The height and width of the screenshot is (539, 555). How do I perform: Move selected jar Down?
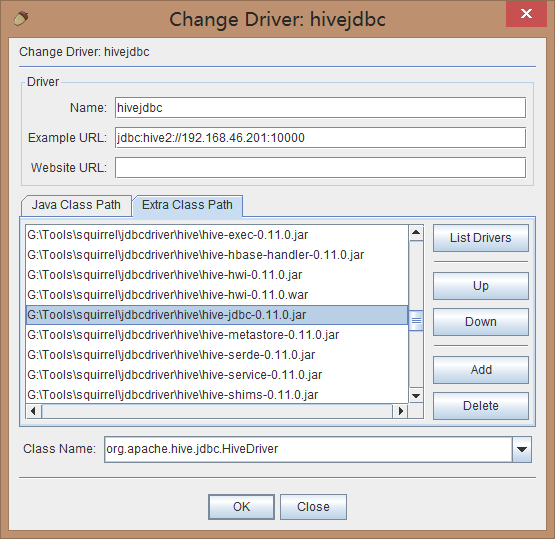(481, 322)
